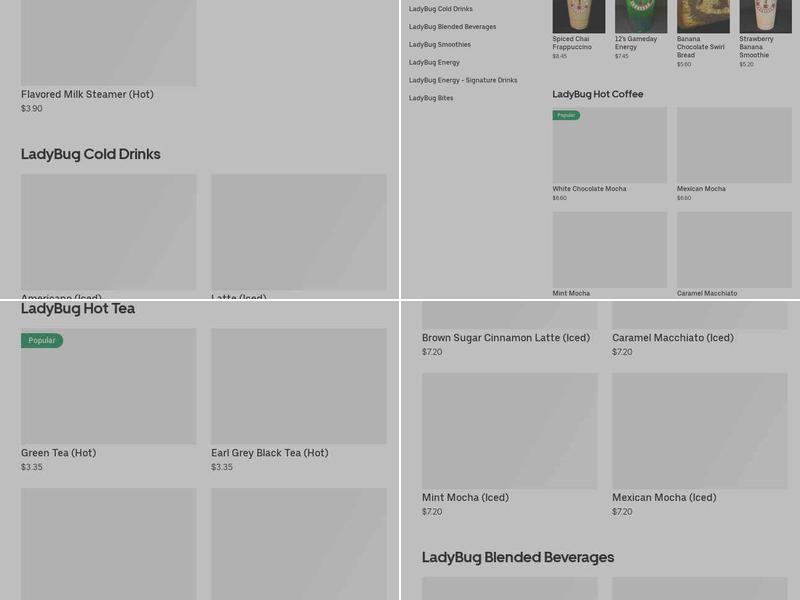Viewport: 800px width, 600px height.
Task: Click the Spiced Chai Frappuccino item name
Action: pos(572,43)
